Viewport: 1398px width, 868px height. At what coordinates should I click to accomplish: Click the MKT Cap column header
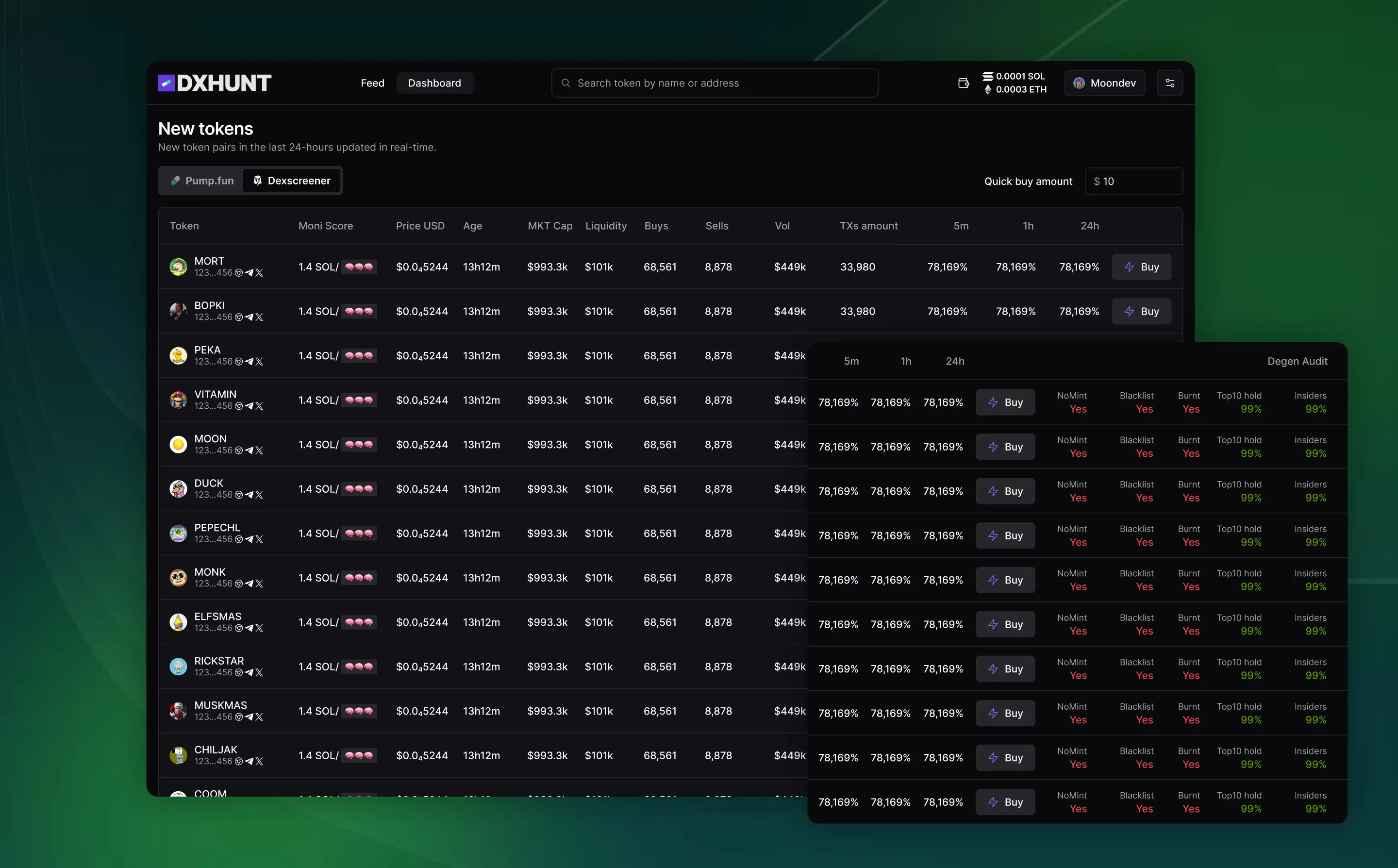point(550,226)
